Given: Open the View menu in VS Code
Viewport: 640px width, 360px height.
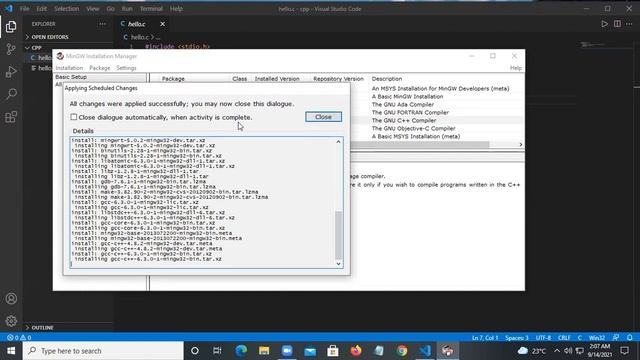Looking at the screenshot, I should (x=93, y=9).
